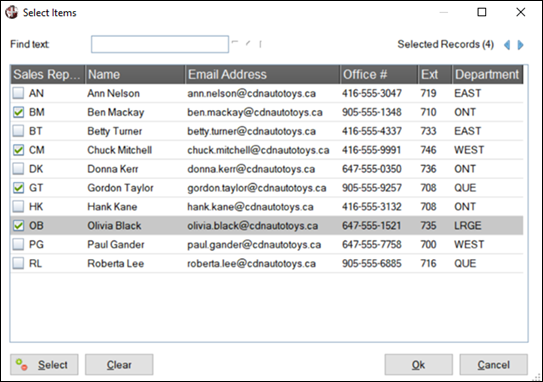Click the Clear button
This screenshot has height=382, width=543.
tap(119, 365)
